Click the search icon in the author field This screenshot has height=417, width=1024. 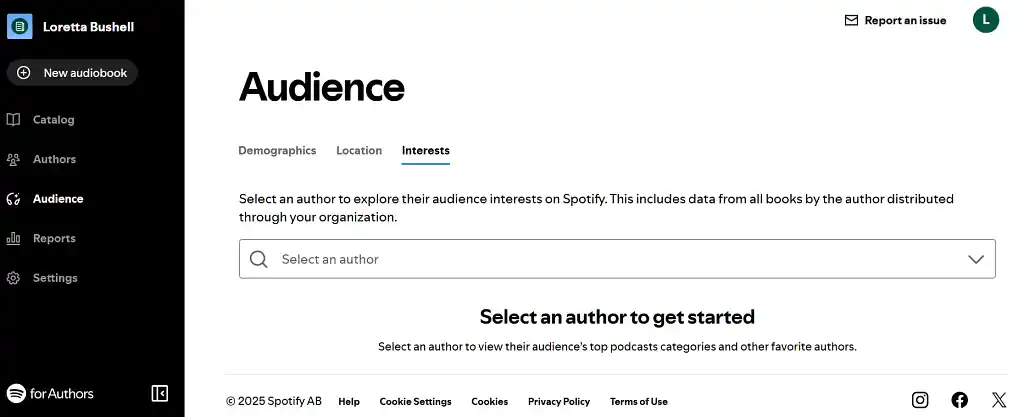click(259, 259)
